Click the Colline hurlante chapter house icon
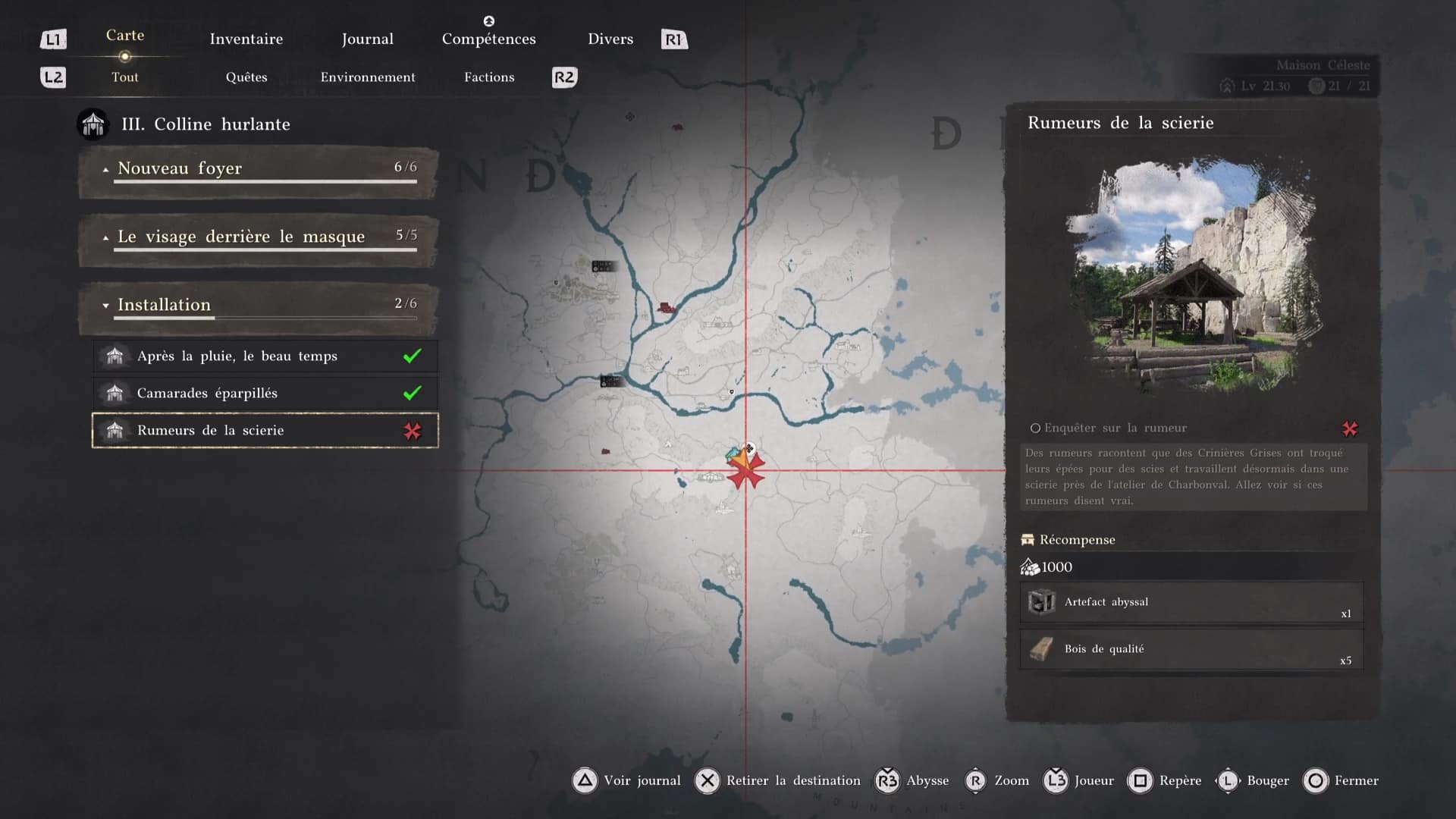This screenshot has height=819, width=1456. point(93,124)
